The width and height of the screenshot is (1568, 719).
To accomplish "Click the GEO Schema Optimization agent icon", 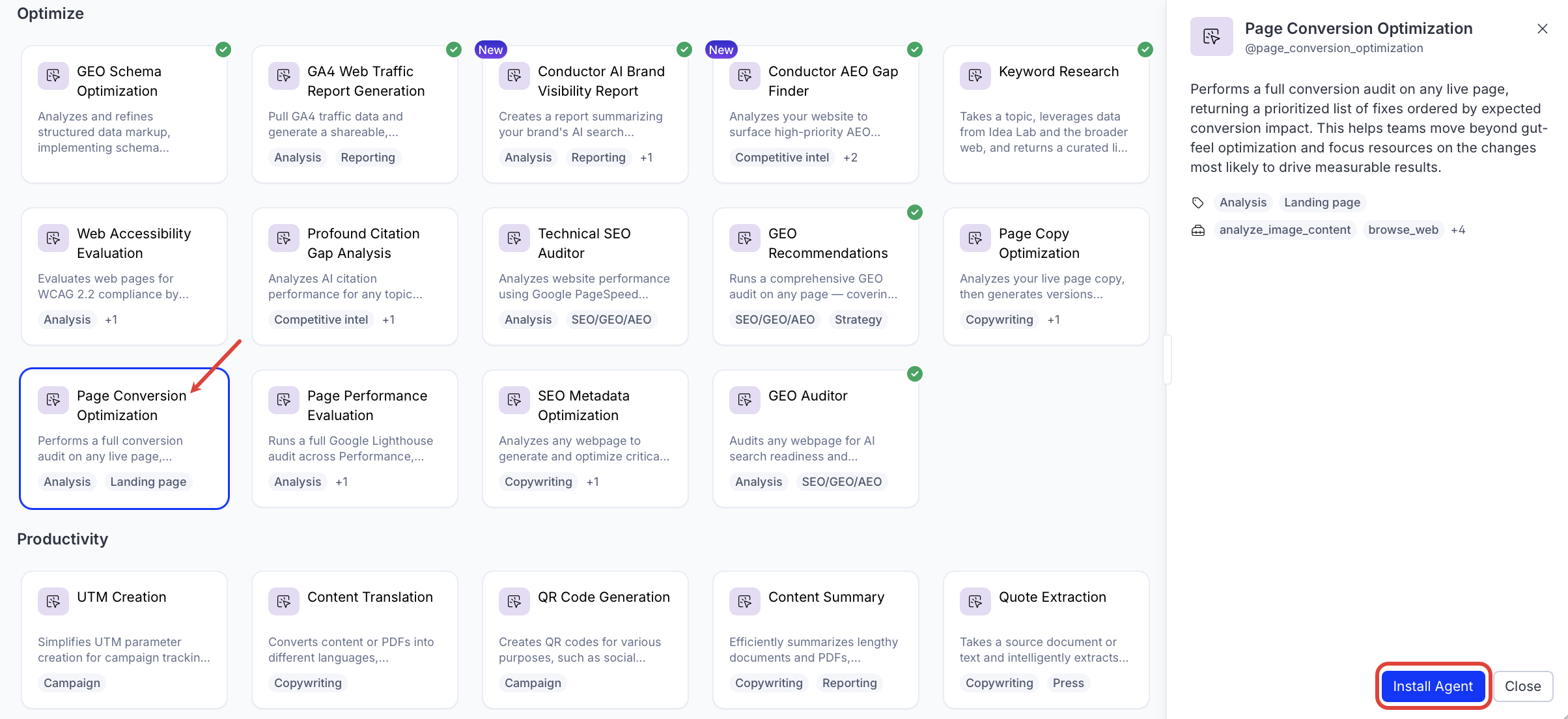I will [53, 76].
